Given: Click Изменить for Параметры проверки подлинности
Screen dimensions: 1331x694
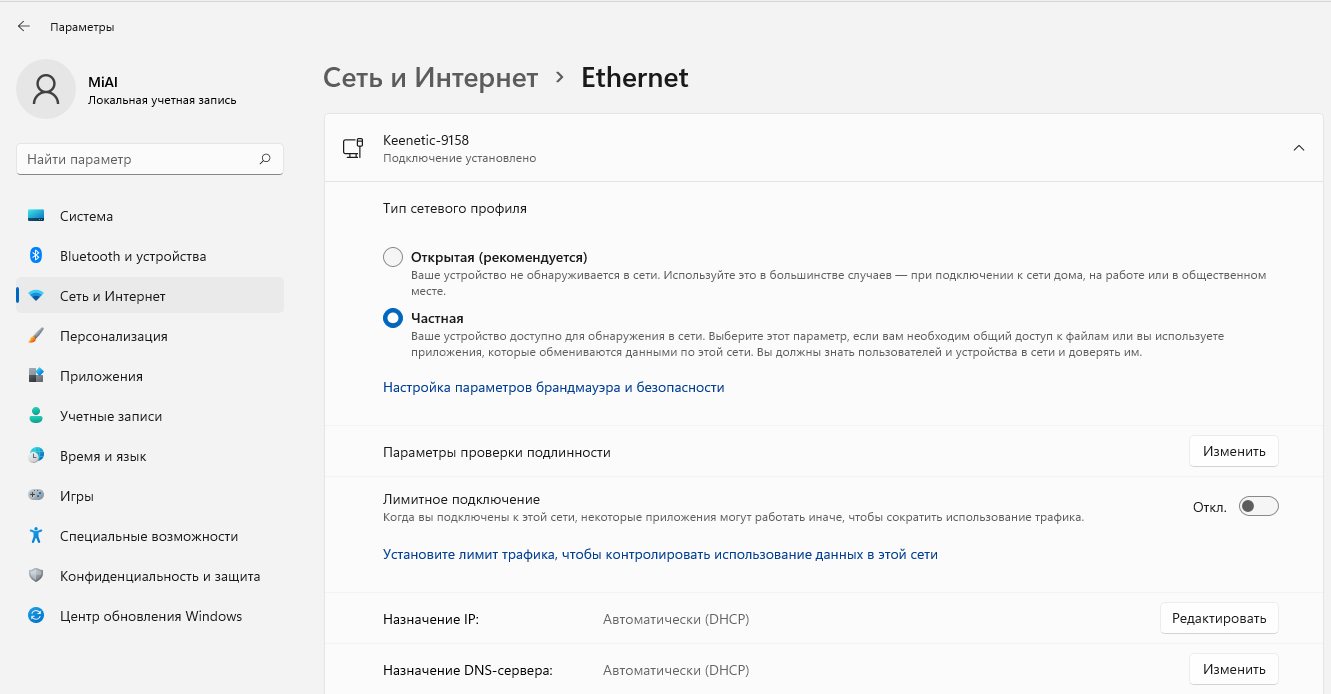Looking at the screenshot, I should point(1233,452).
